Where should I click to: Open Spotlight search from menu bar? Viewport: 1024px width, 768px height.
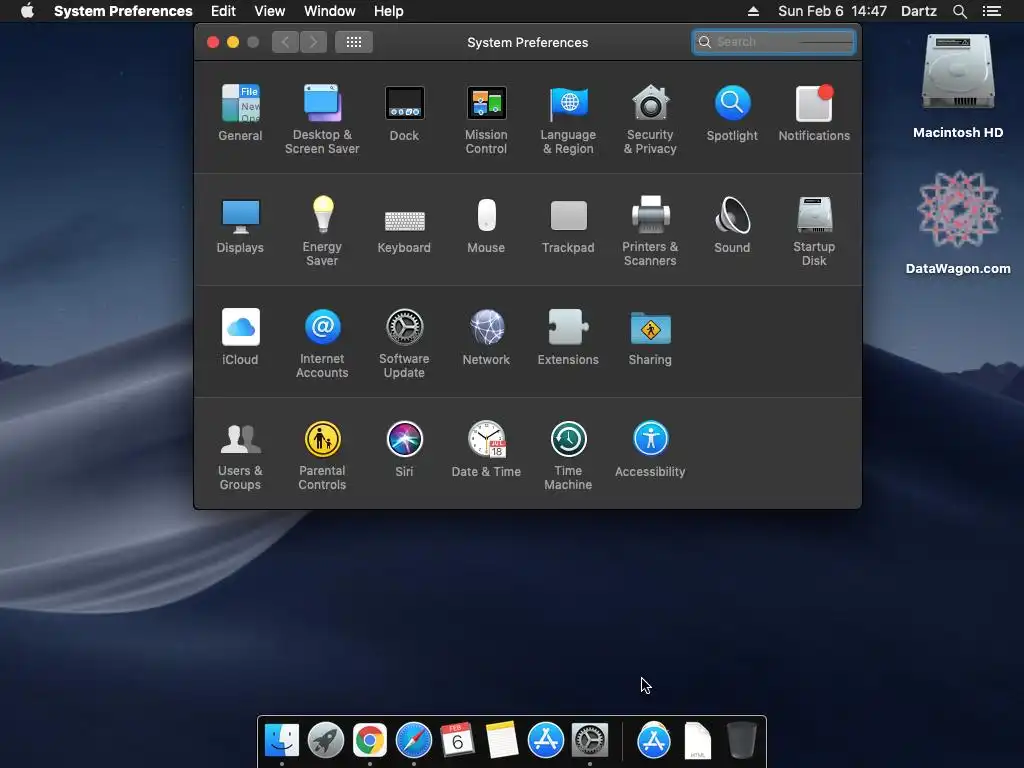click(959, 11)
